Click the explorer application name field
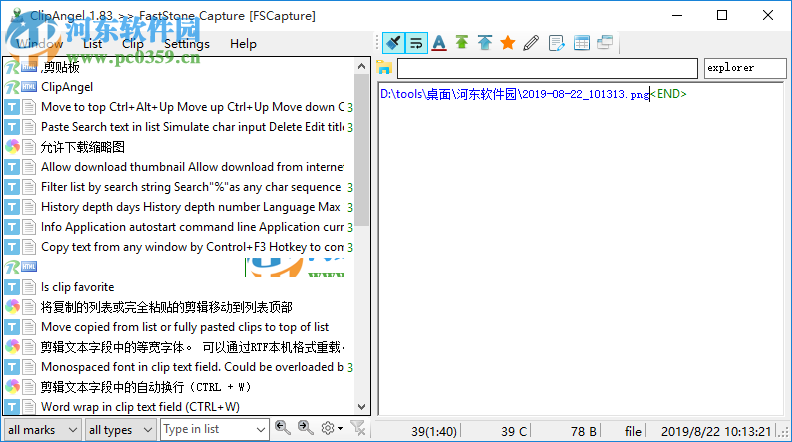792x442 pixels. point(745,68)
